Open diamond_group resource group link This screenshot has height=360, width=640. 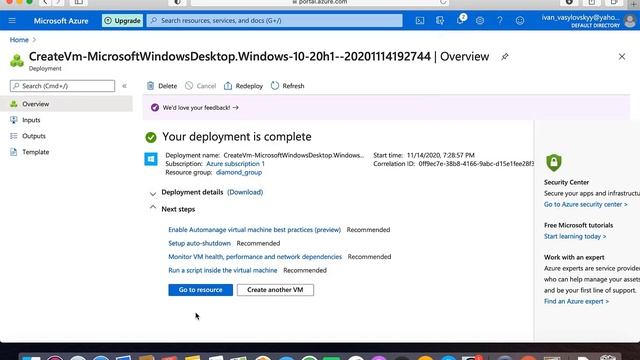click(239, 172)
